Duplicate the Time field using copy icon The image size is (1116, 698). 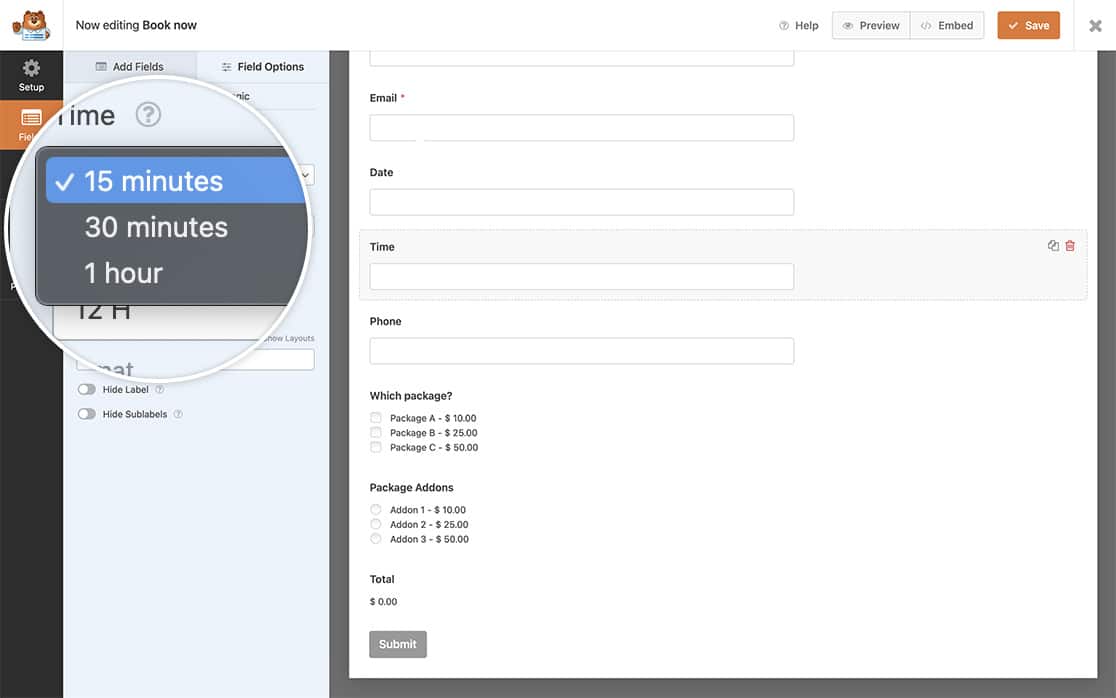tap(1052, 245)
